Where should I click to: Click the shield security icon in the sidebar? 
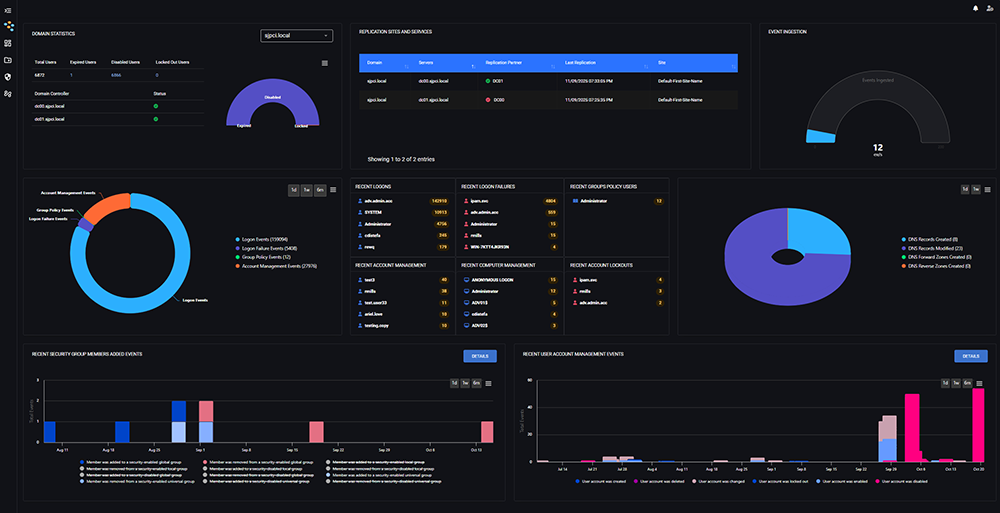8,76
